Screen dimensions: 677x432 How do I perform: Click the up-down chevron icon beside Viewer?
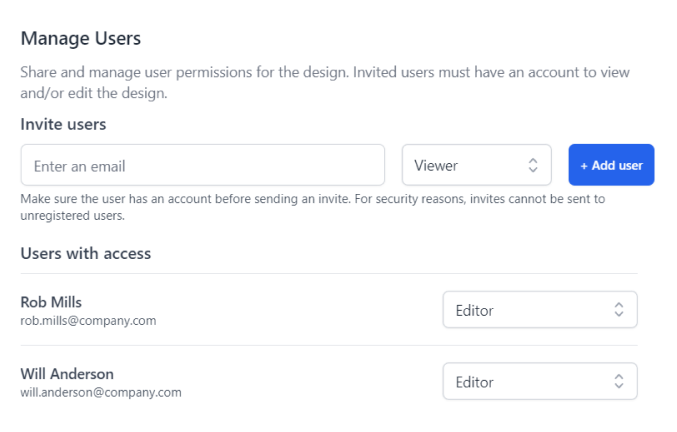pos(533,165)
